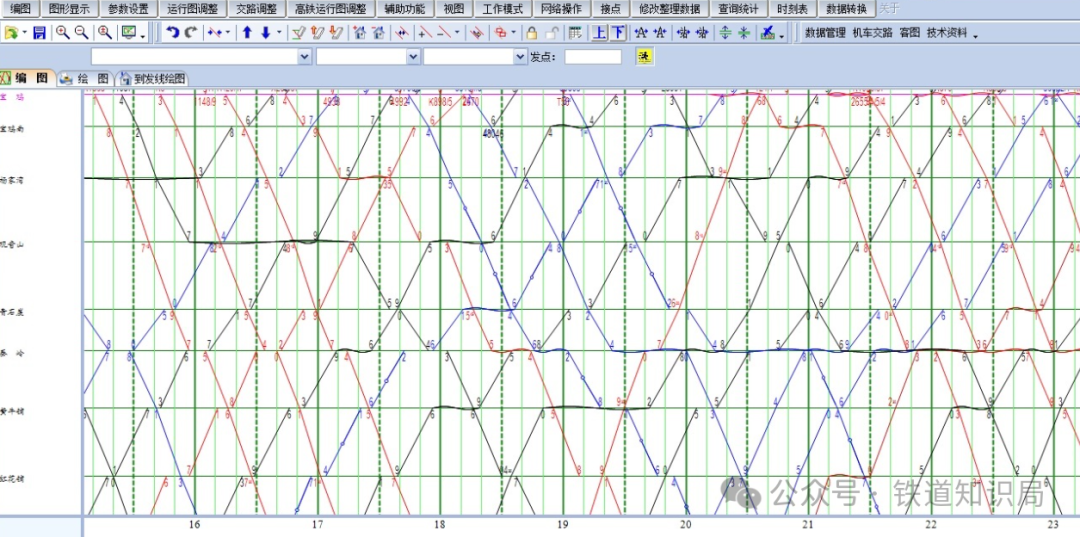Screen dimensions: 1080x537
Task: Click the padlock lock icon
Action: coord(532,33)
